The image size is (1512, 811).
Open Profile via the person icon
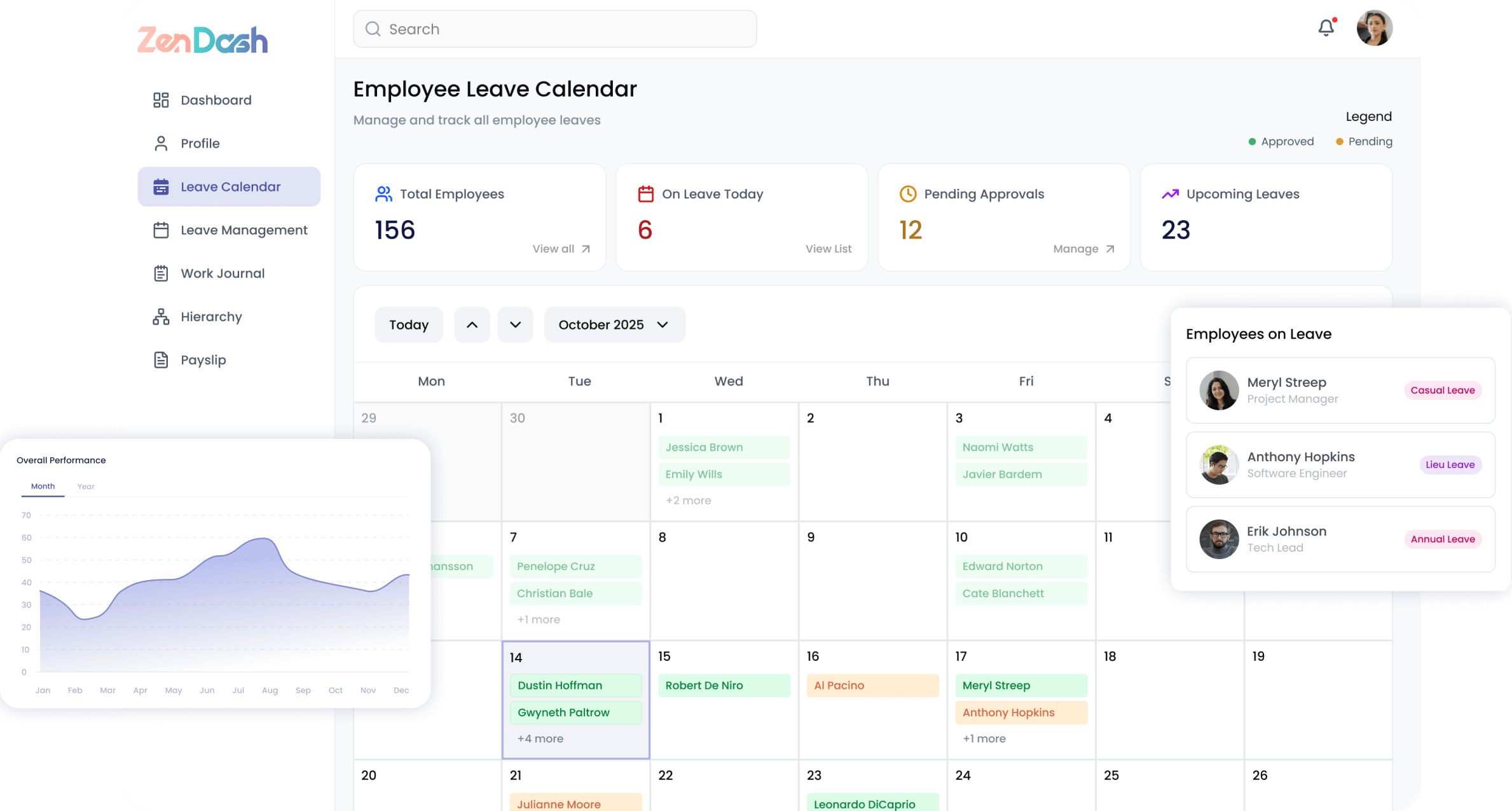[x=160, y=143]
